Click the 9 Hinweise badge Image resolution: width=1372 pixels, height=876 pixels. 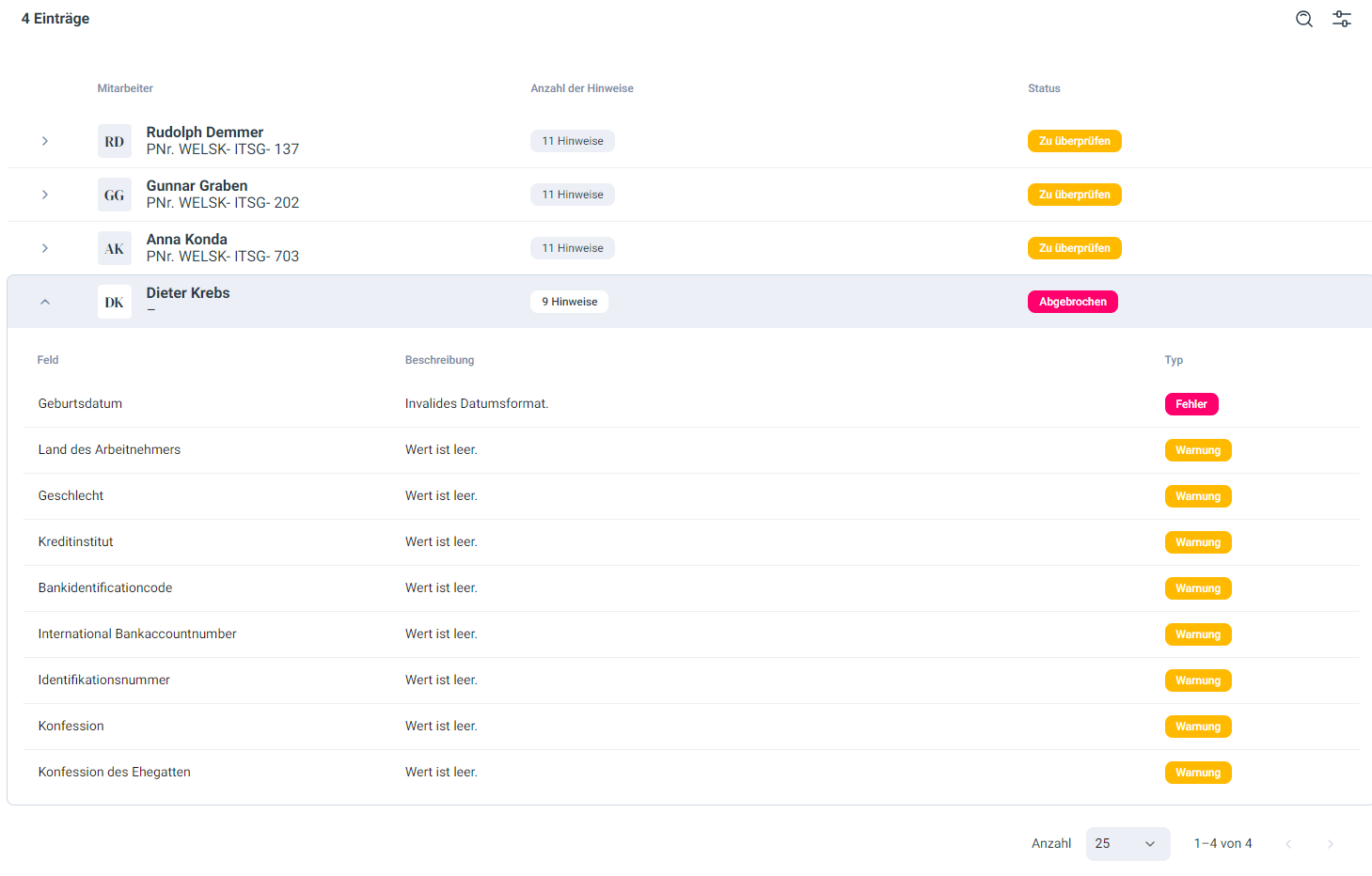(x=569, y=302)
